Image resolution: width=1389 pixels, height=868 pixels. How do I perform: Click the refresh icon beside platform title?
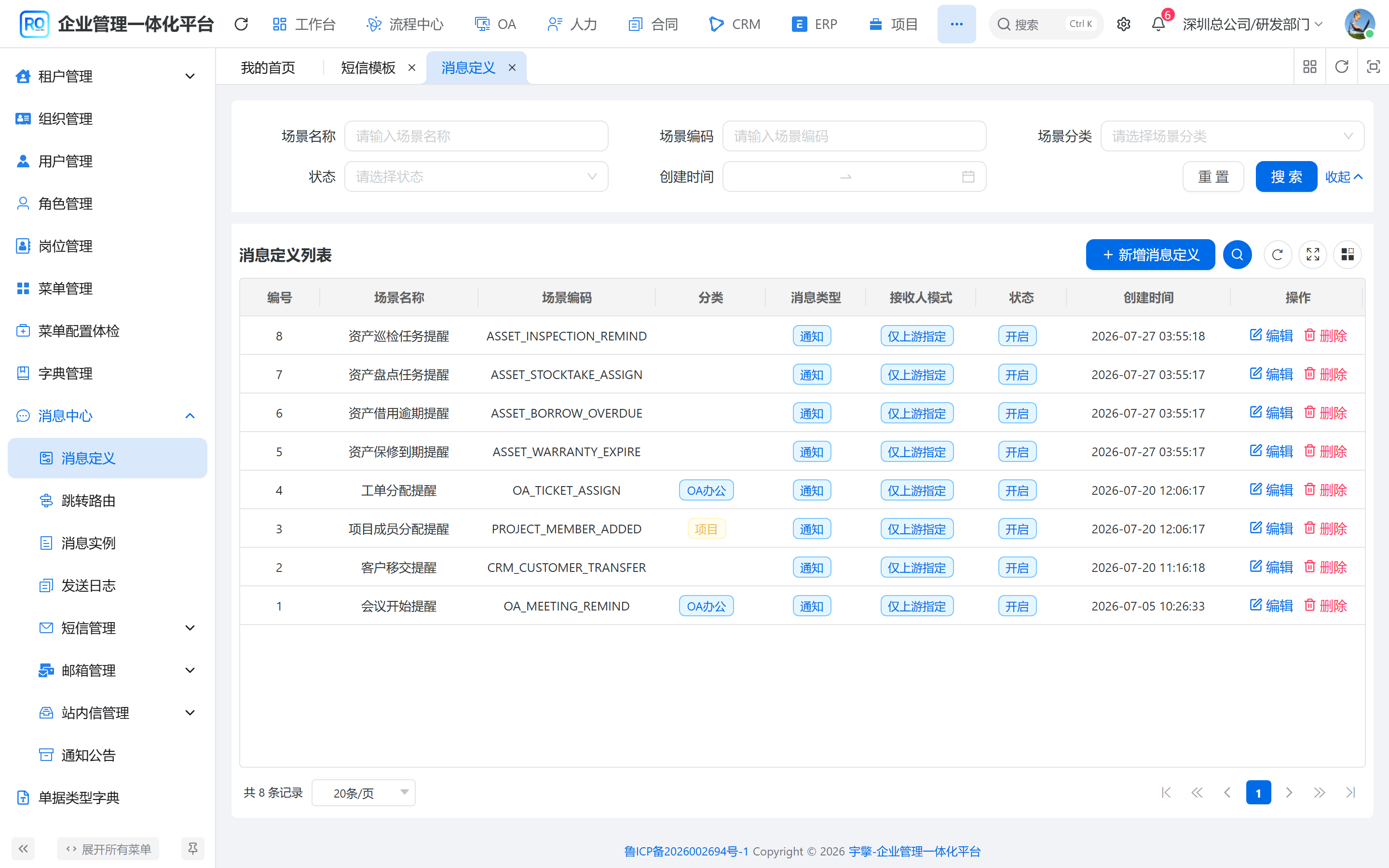pyautogui.click(x=241, y=24)
